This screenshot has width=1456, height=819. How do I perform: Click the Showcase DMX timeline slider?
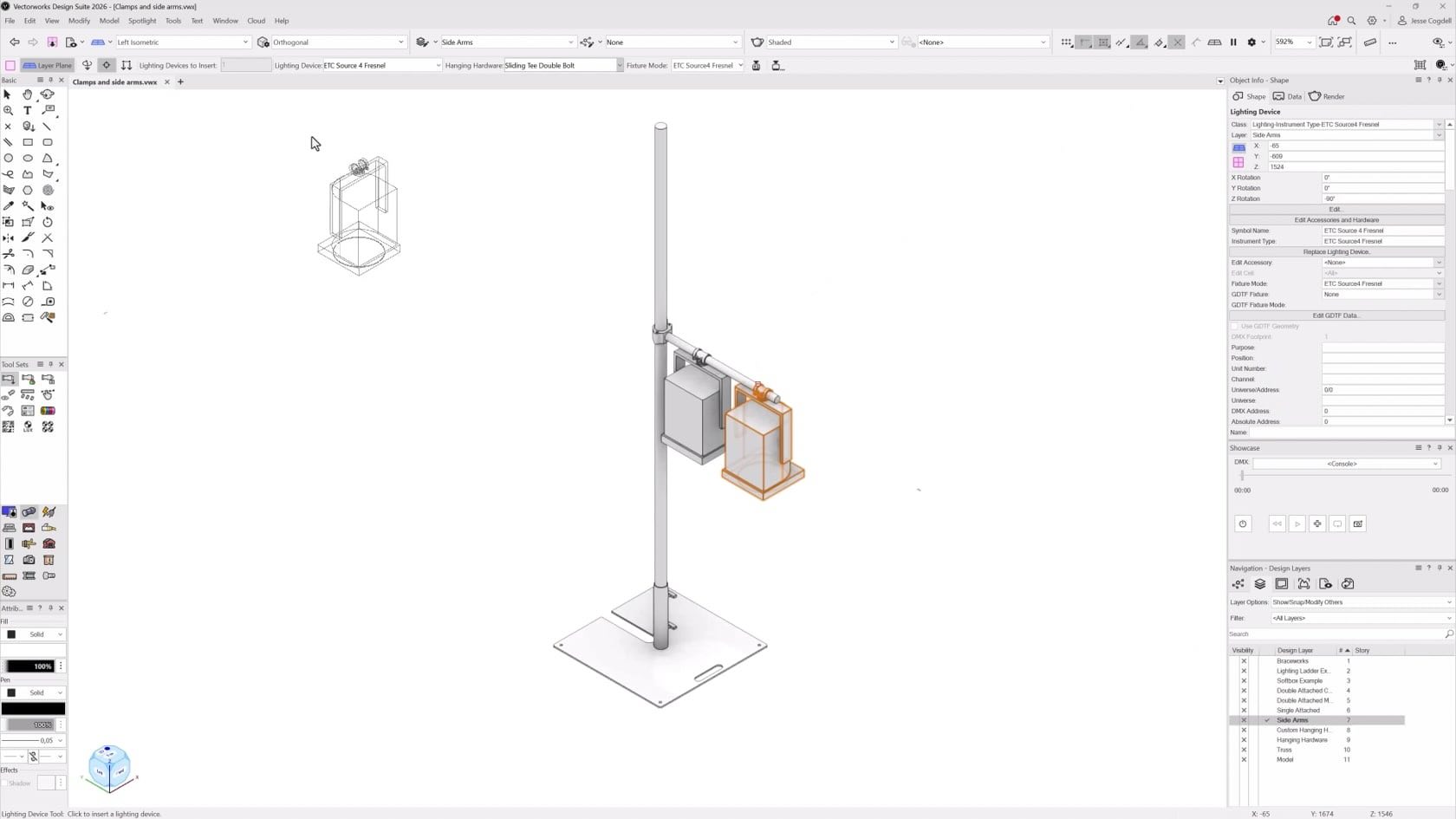(1242, 476)
